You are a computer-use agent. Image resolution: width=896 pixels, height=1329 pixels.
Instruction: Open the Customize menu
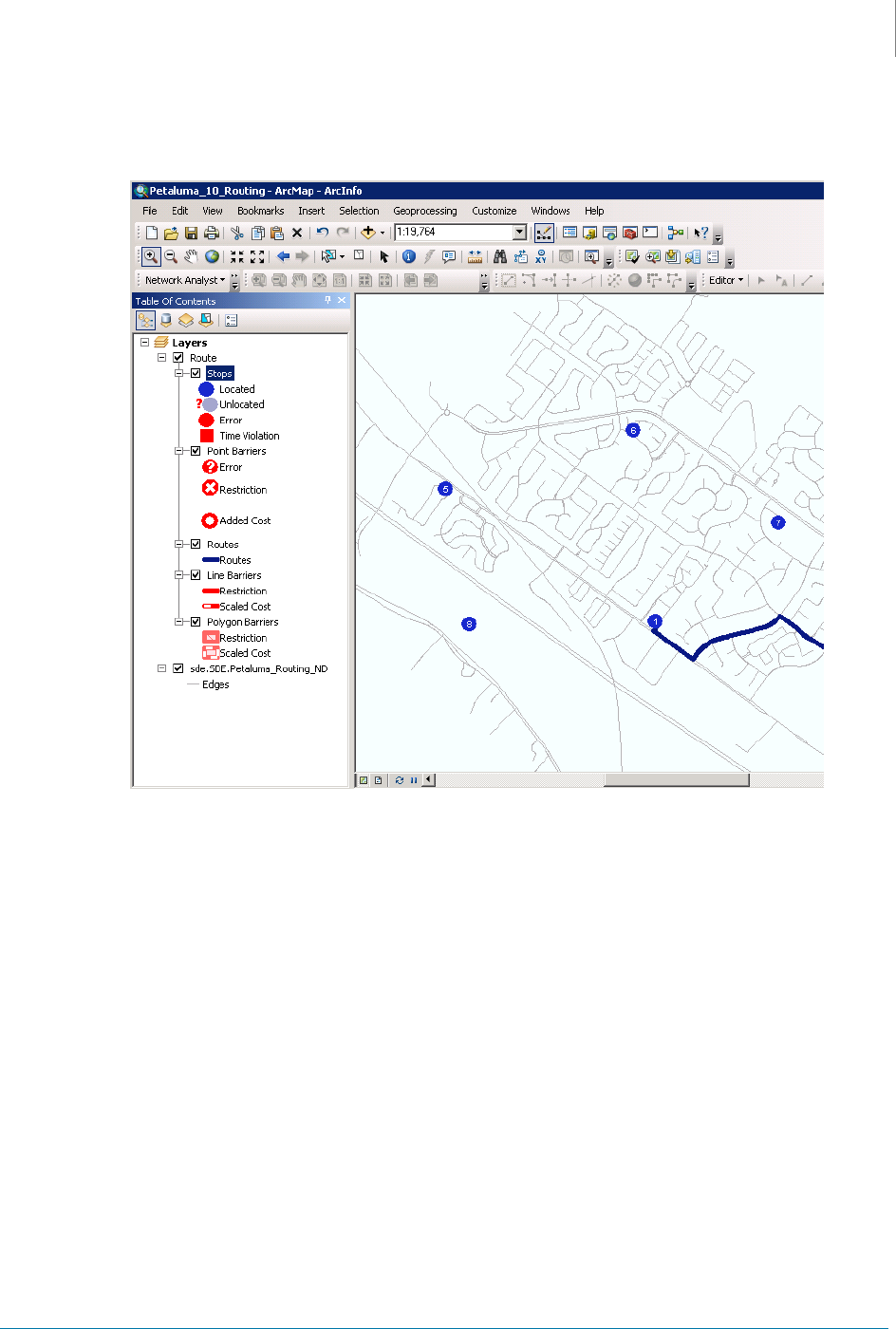coord(495,211)
